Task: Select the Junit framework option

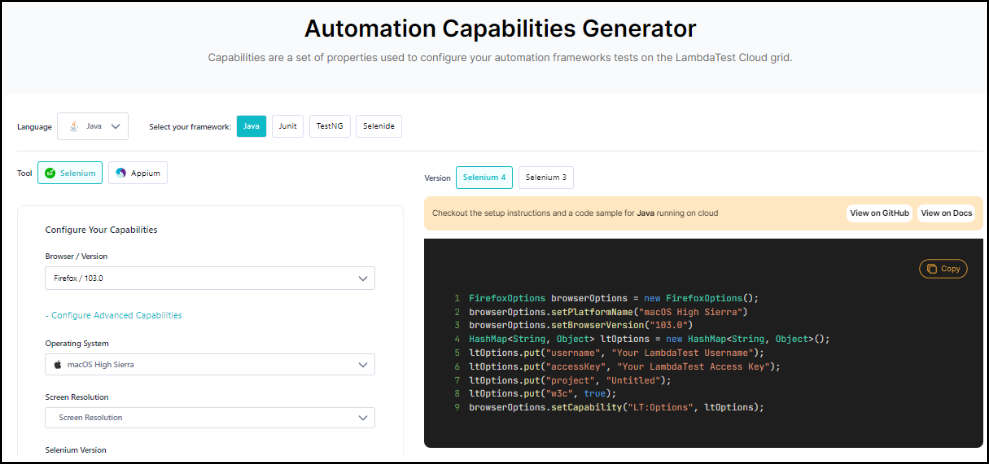Action: 288,127
